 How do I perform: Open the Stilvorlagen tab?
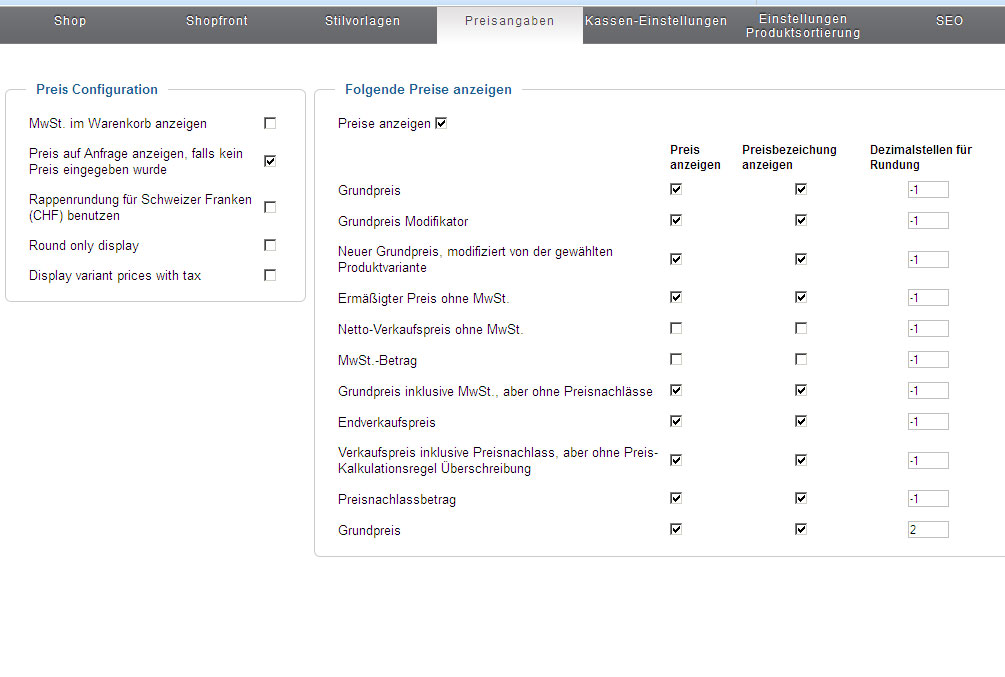362,21
